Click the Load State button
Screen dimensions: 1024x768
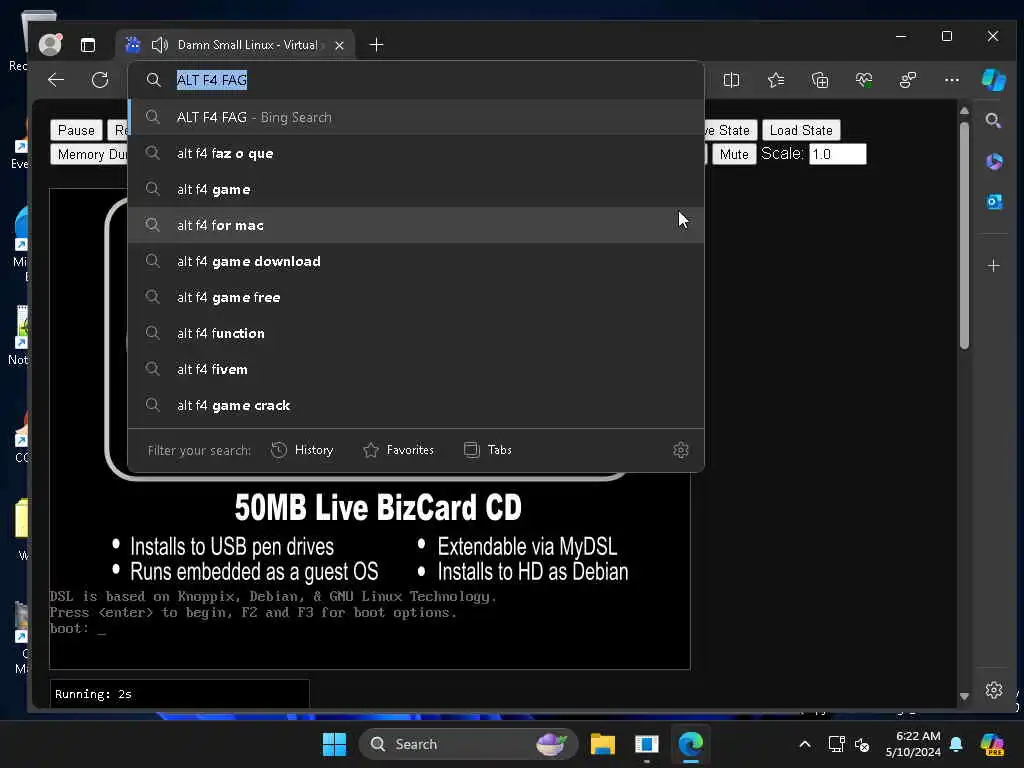point(801,130)
